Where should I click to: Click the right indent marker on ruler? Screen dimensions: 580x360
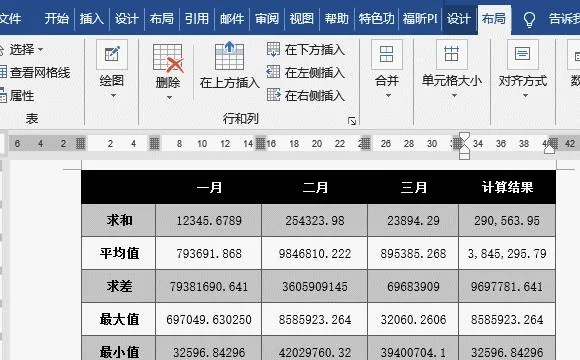coord(549,149)
